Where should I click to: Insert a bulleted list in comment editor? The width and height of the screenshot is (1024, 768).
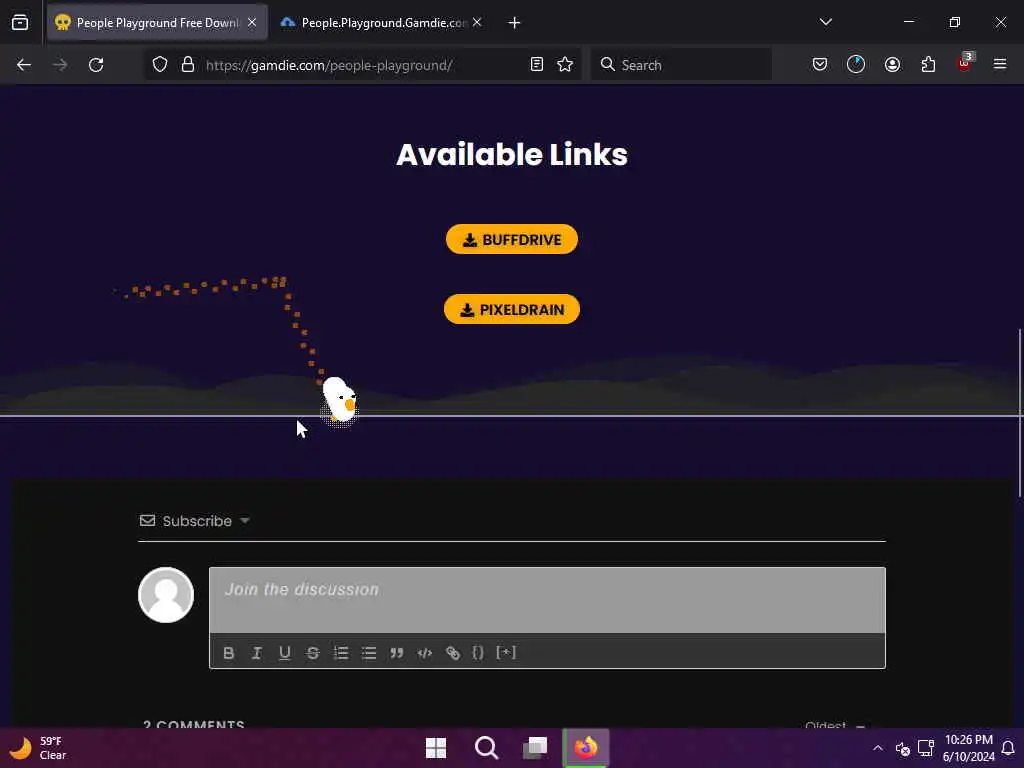(369, 652)
